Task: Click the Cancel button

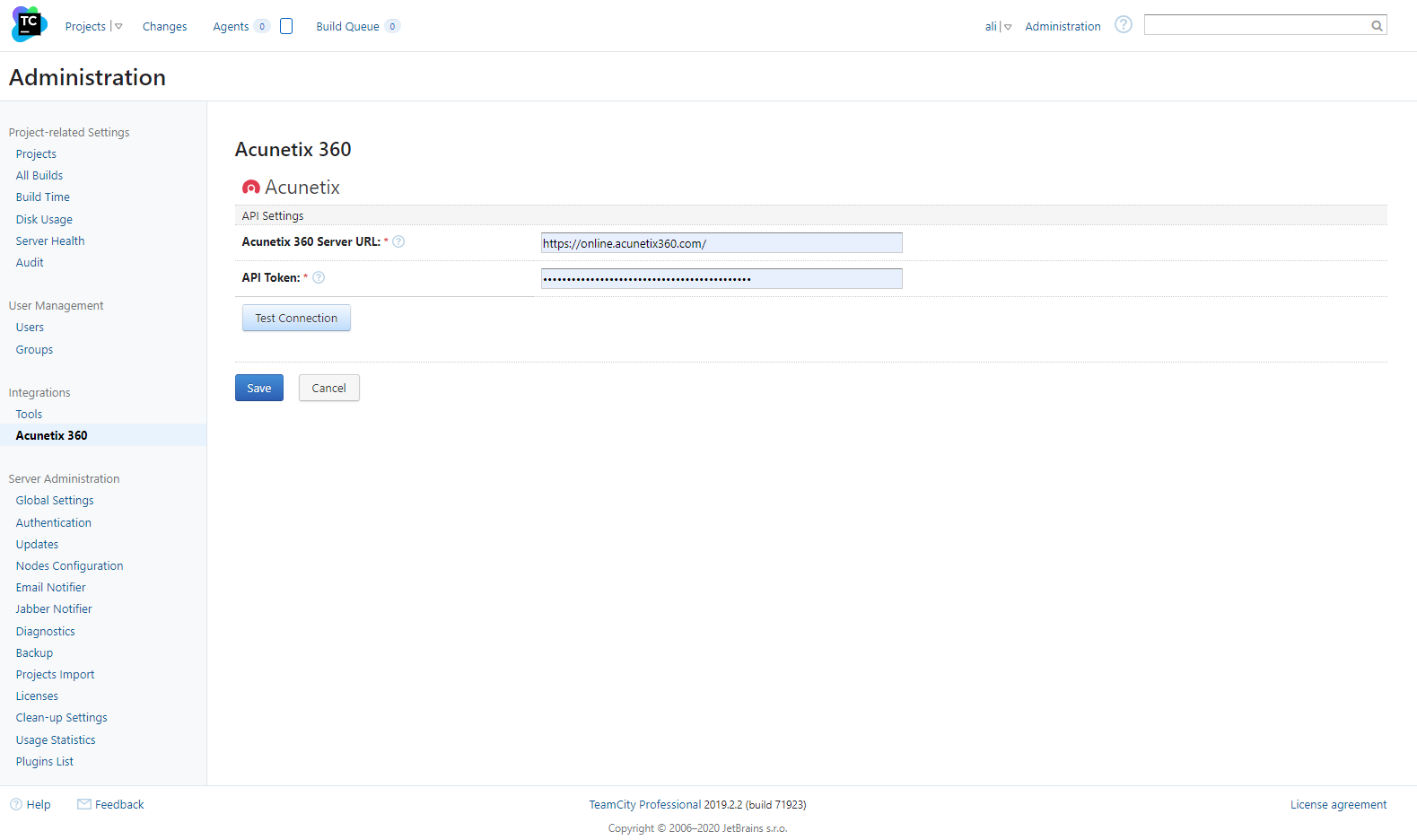Action: (328, 388)
